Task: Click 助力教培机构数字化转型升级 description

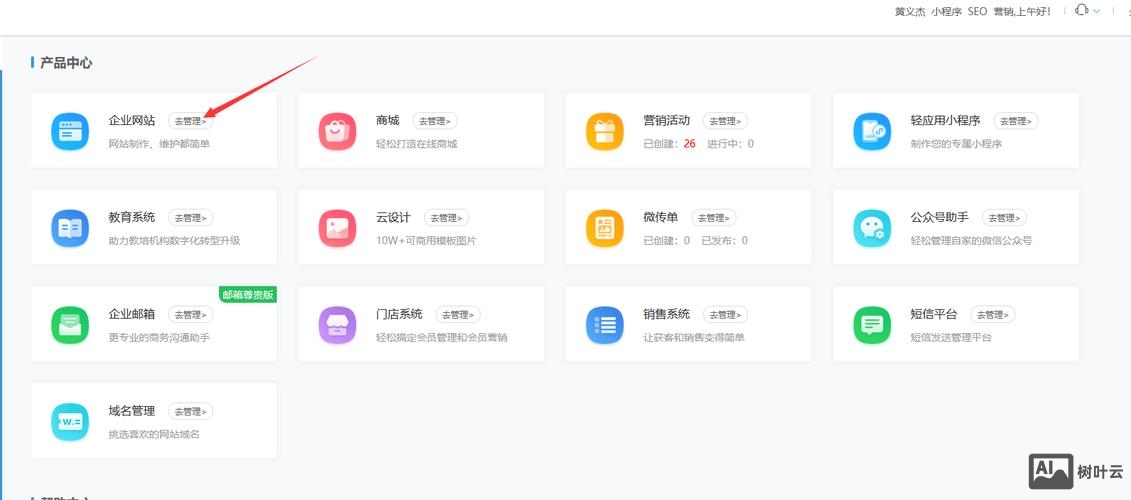Action: [174, 240]
